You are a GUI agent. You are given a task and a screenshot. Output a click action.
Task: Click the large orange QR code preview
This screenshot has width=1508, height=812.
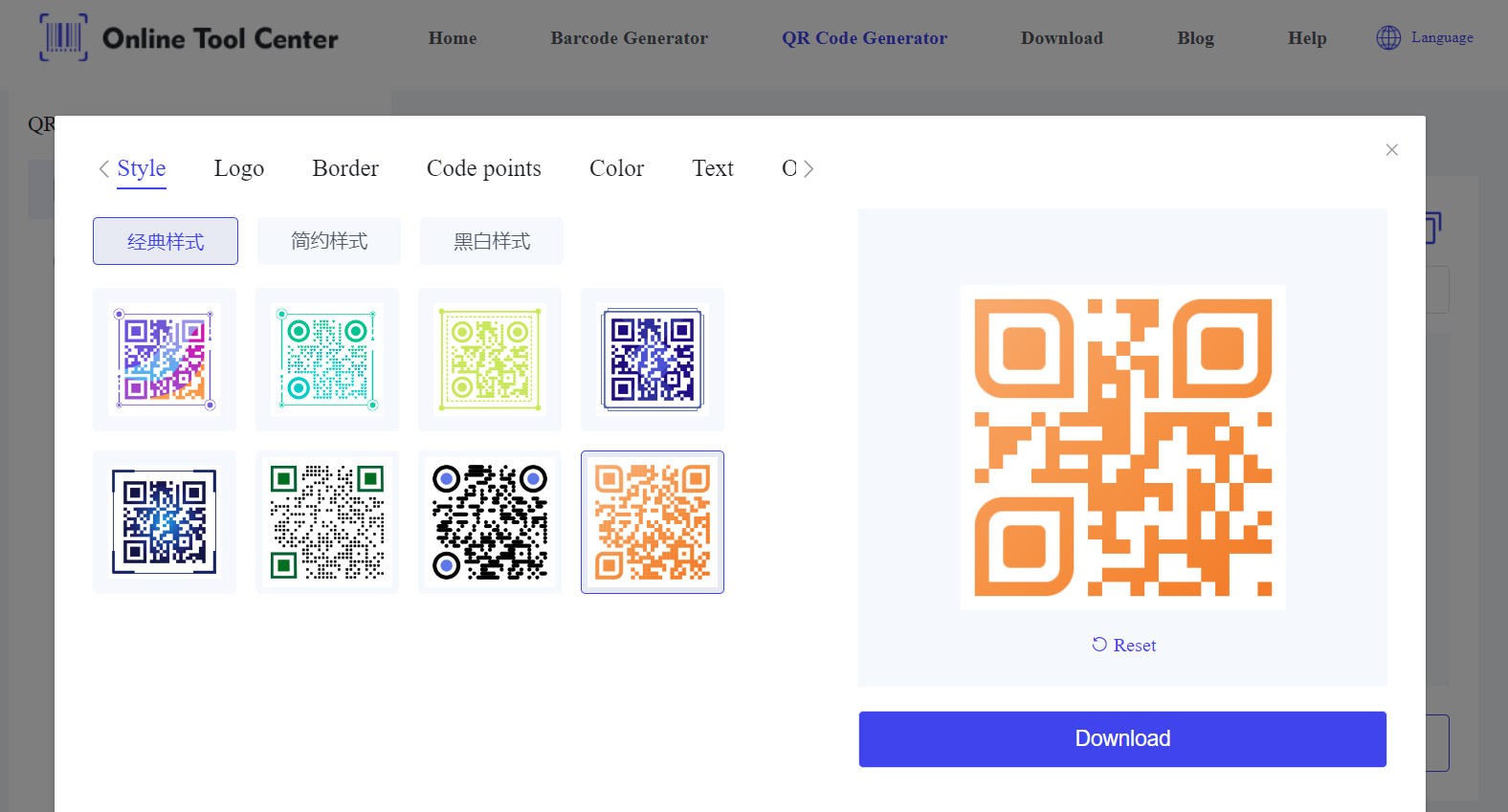1123,448
